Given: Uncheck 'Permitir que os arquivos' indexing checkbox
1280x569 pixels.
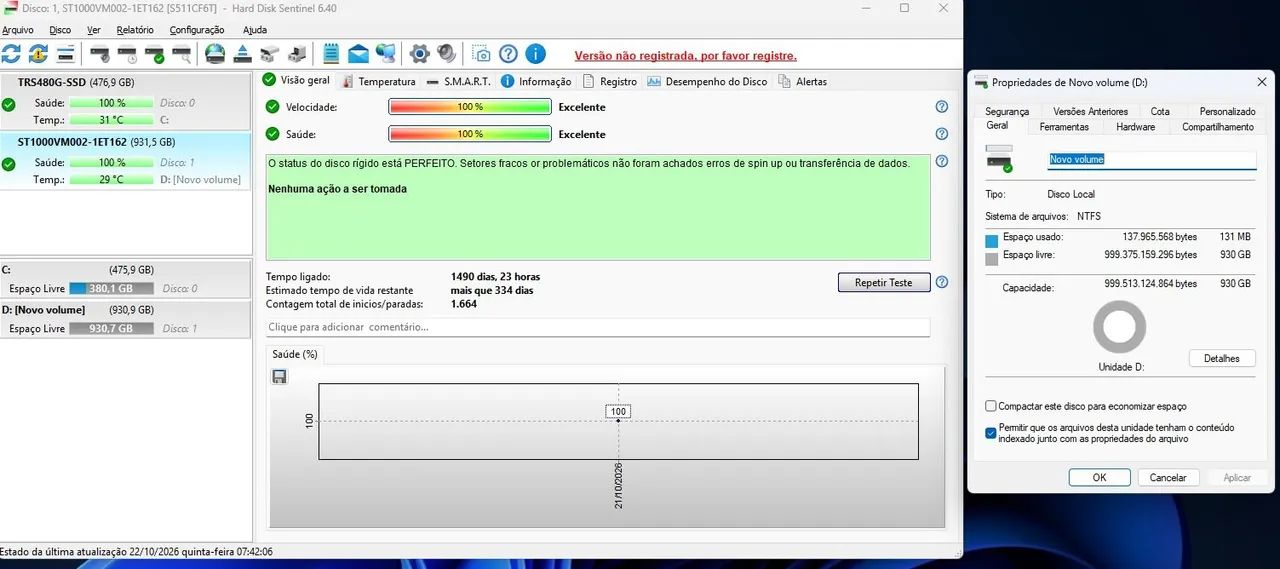Looking at the screenshot, I should (990, 433).
